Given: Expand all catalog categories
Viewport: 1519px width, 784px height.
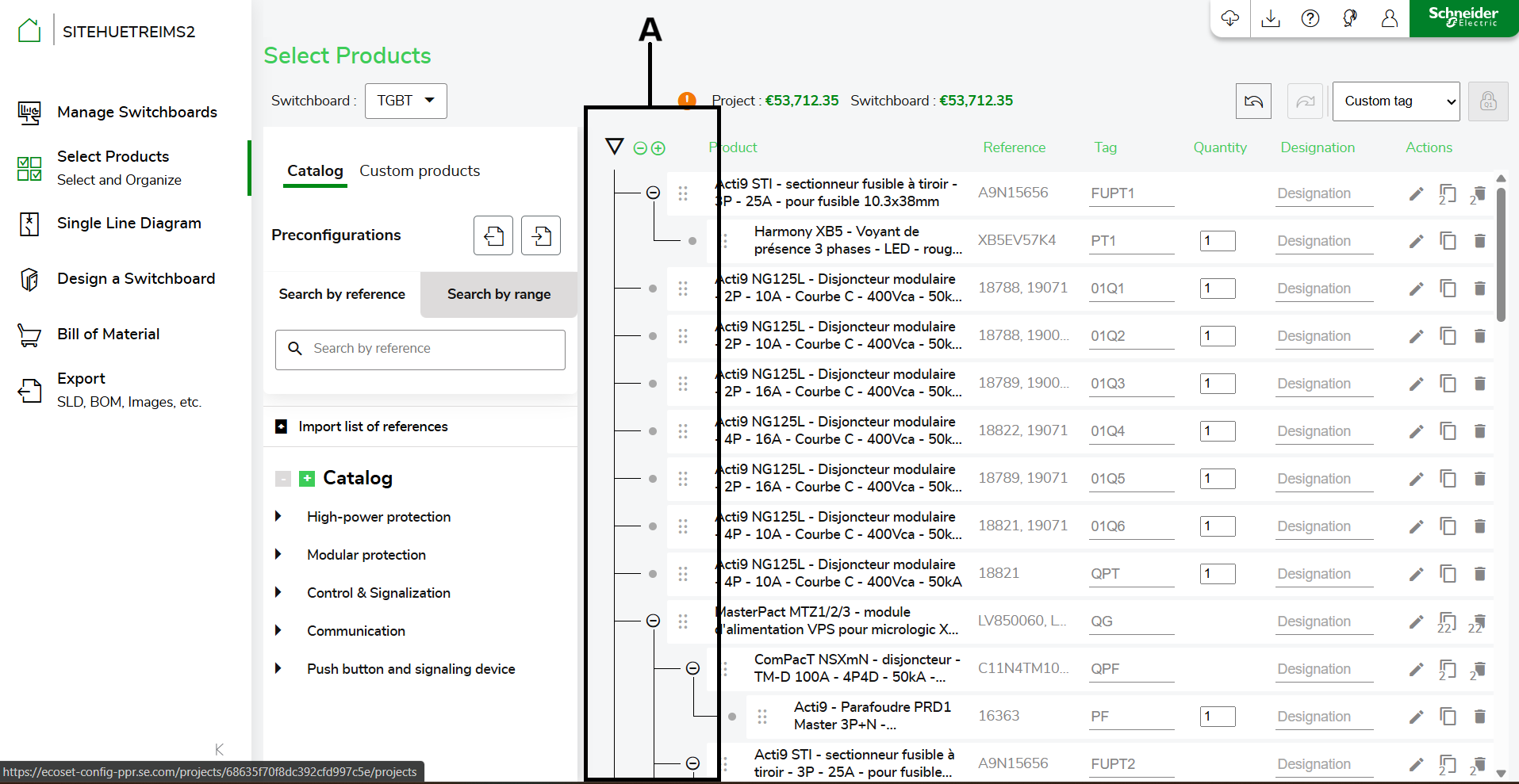Looking at the screenshot, I should [307, 479].
